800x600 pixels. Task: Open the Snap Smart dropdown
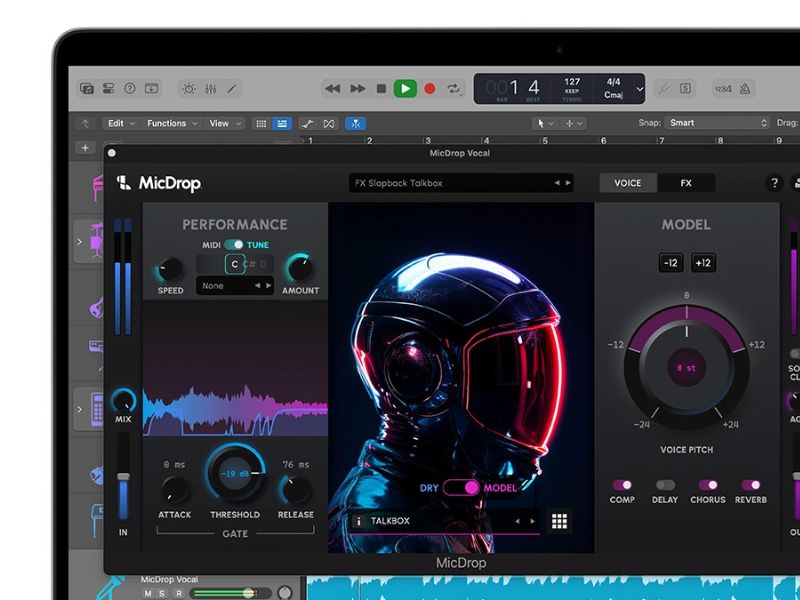(x=715, y=122)
